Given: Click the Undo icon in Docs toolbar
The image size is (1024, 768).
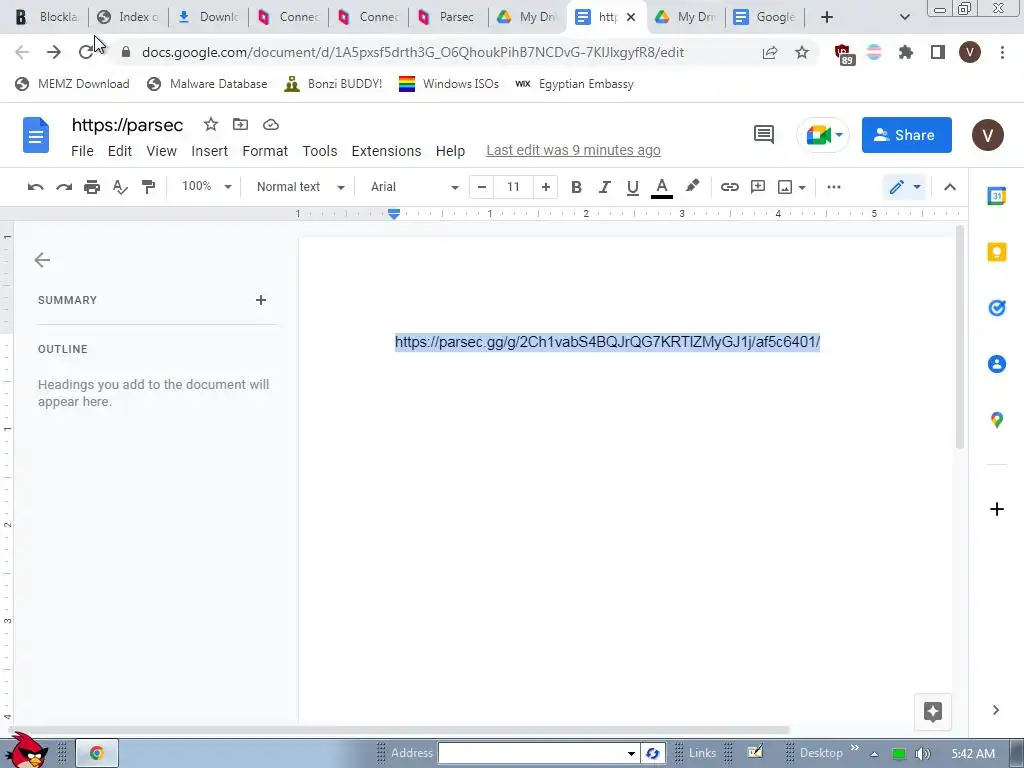Looking at the screenshot, I should pos(35,187).
